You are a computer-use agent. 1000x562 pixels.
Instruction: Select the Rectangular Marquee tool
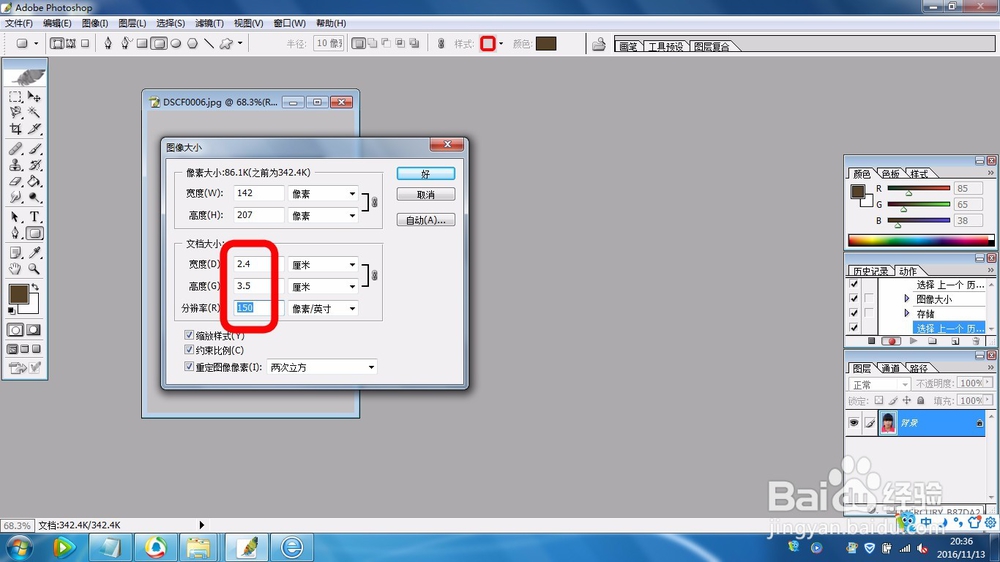pos(15,97)
